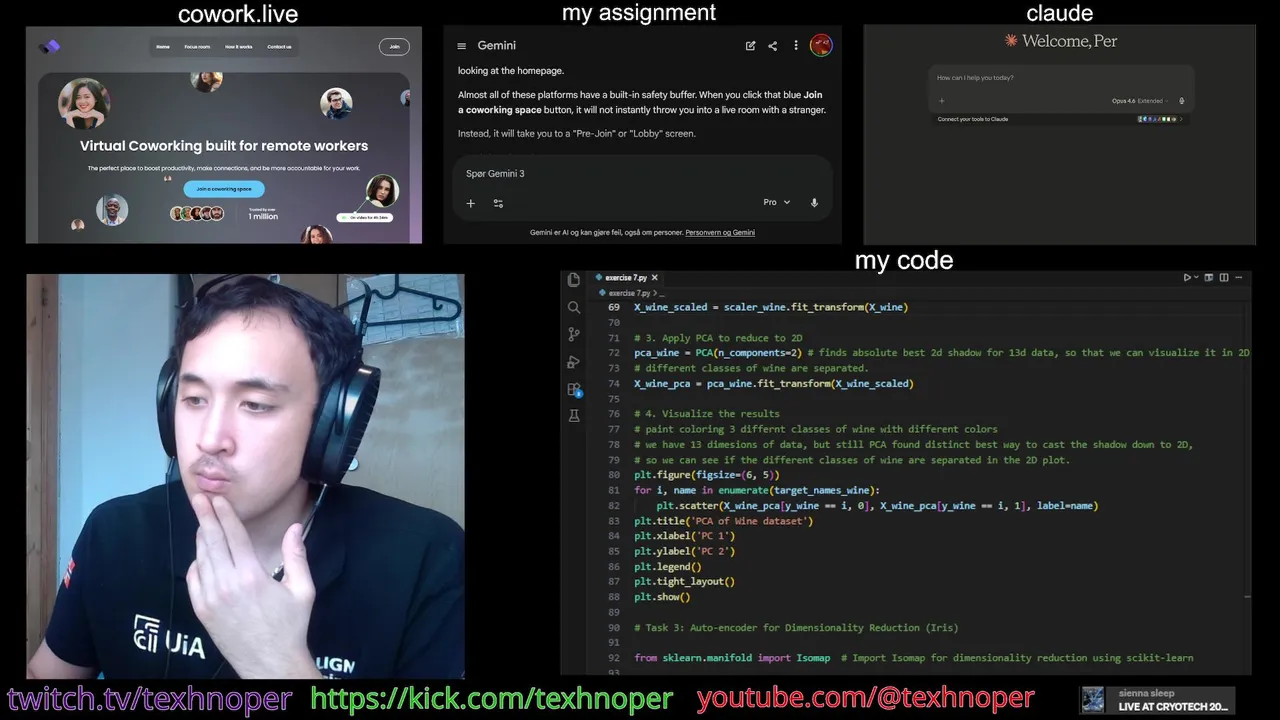Viewport: 1280px width, 720px height.
Task: Click the Gemini title text
Action: tap(497, 46)
